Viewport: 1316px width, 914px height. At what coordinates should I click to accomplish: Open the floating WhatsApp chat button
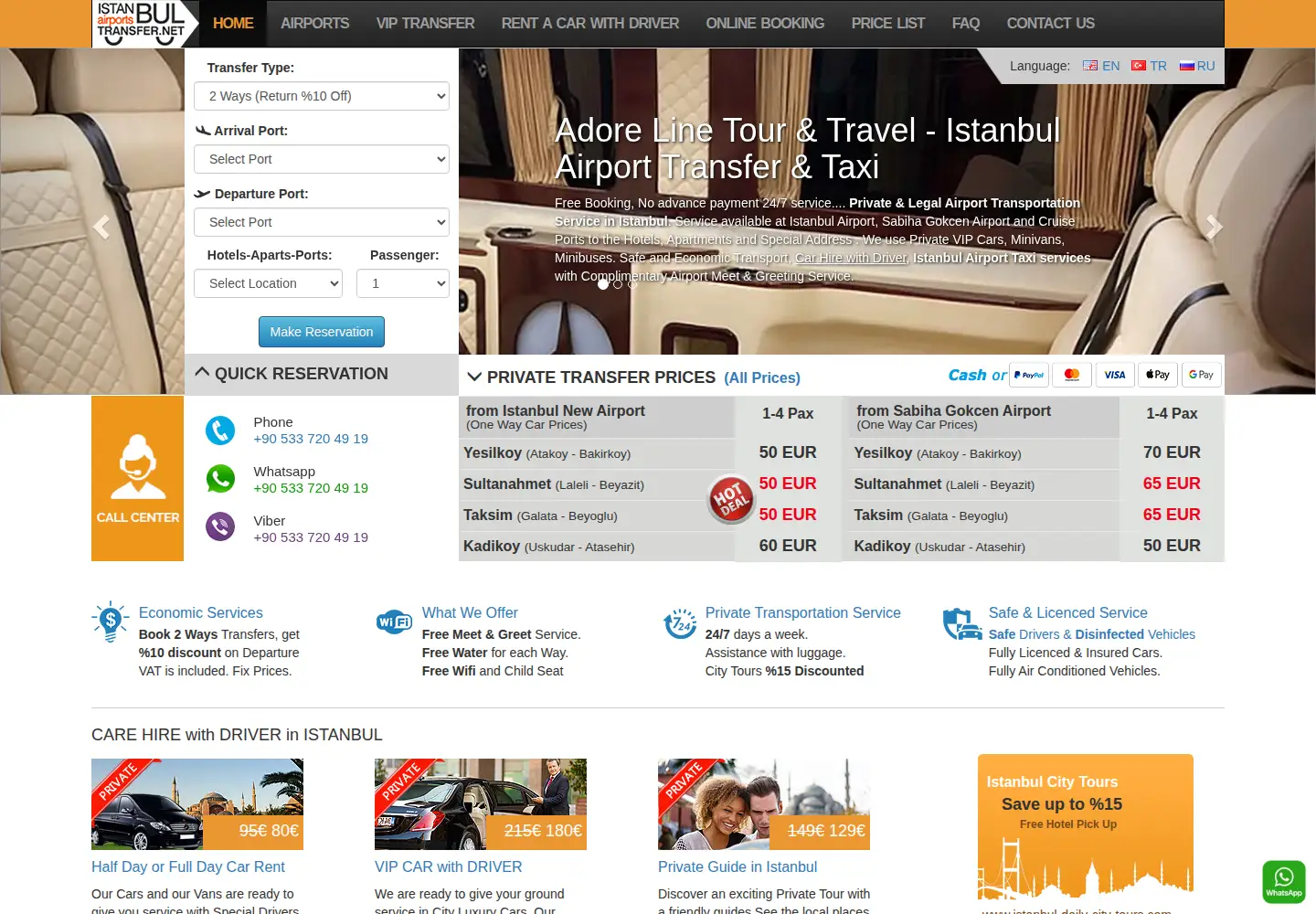pos(1284,882)
